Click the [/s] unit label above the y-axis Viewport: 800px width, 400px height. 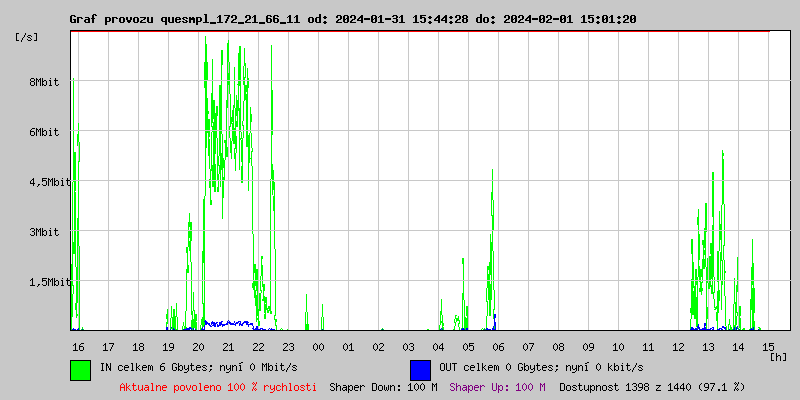coord(28,37)
